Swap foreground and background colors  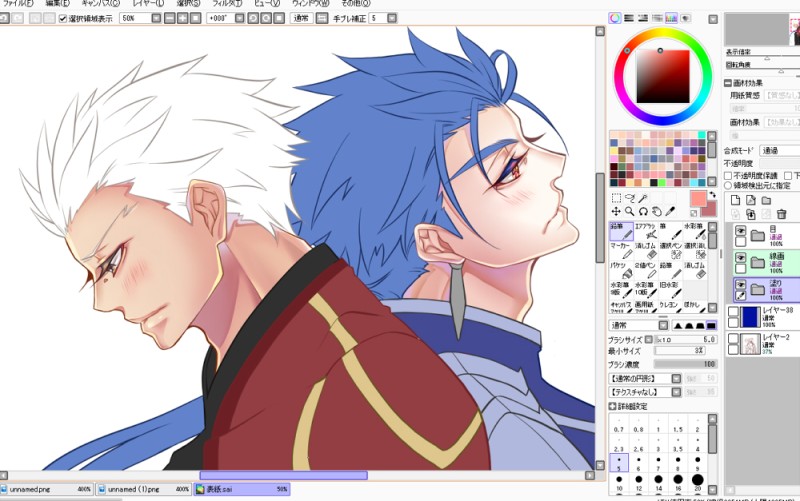pos(713,194)
